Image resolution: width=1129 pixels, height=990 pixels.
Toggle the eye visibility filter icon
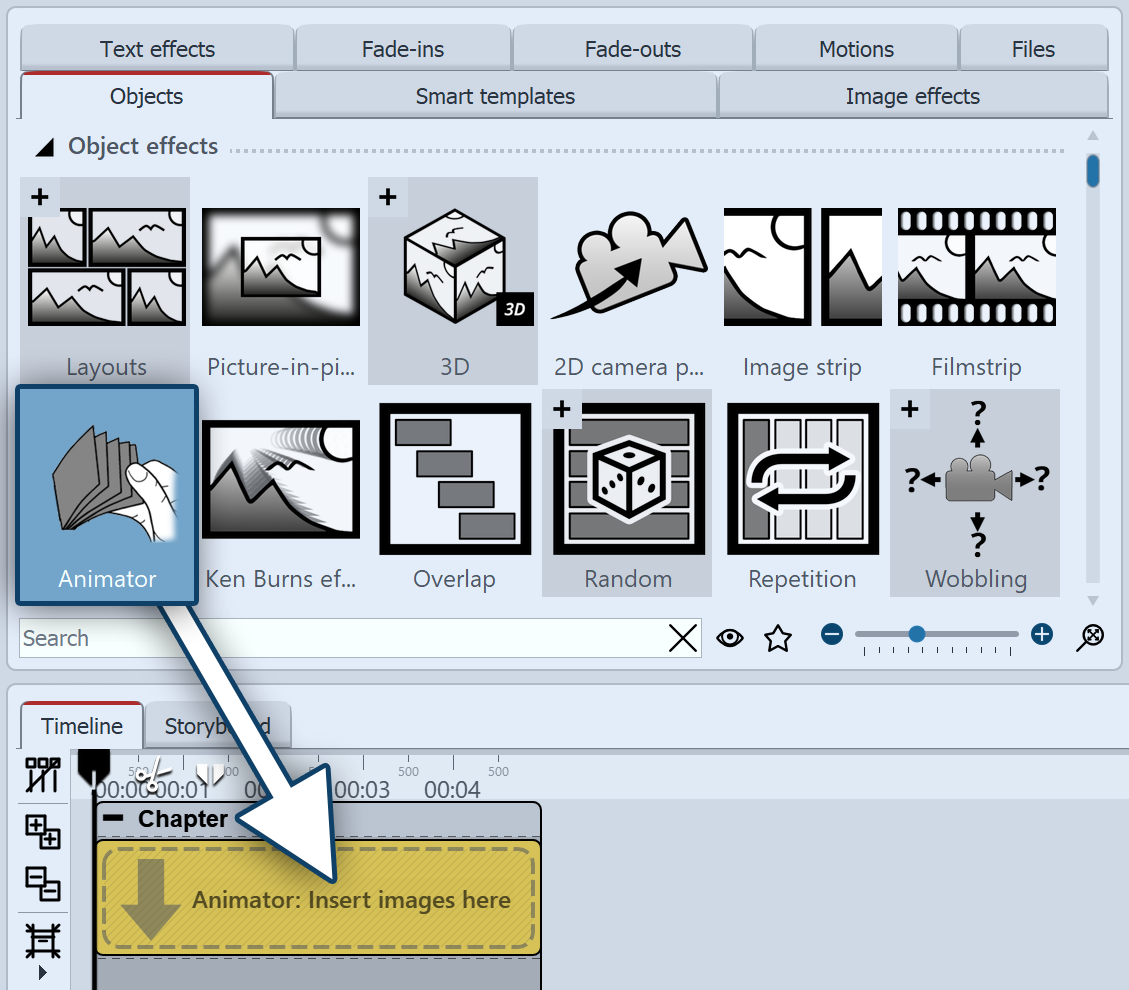[x=730, y=638]
